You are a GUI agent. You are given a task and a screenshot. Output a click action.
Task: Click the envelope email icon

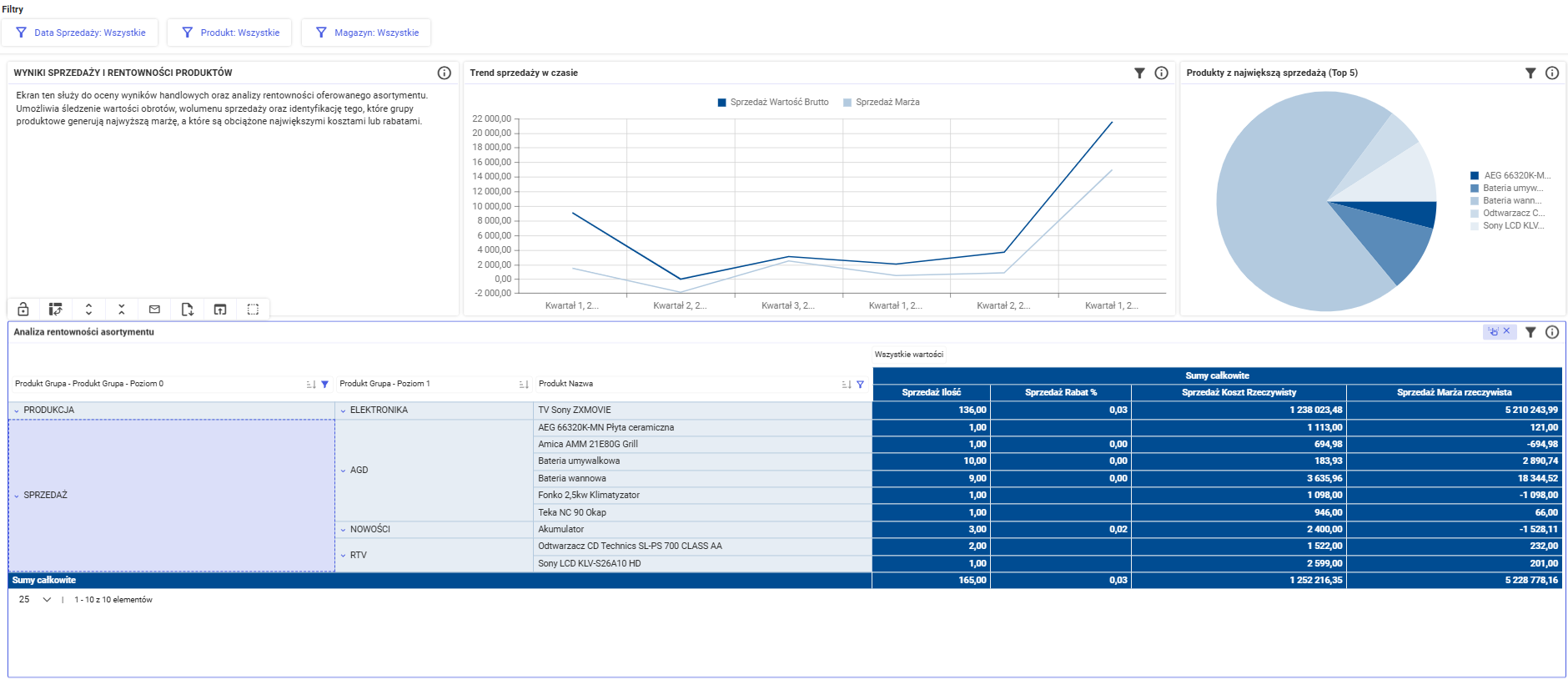[x=154, y=310]
